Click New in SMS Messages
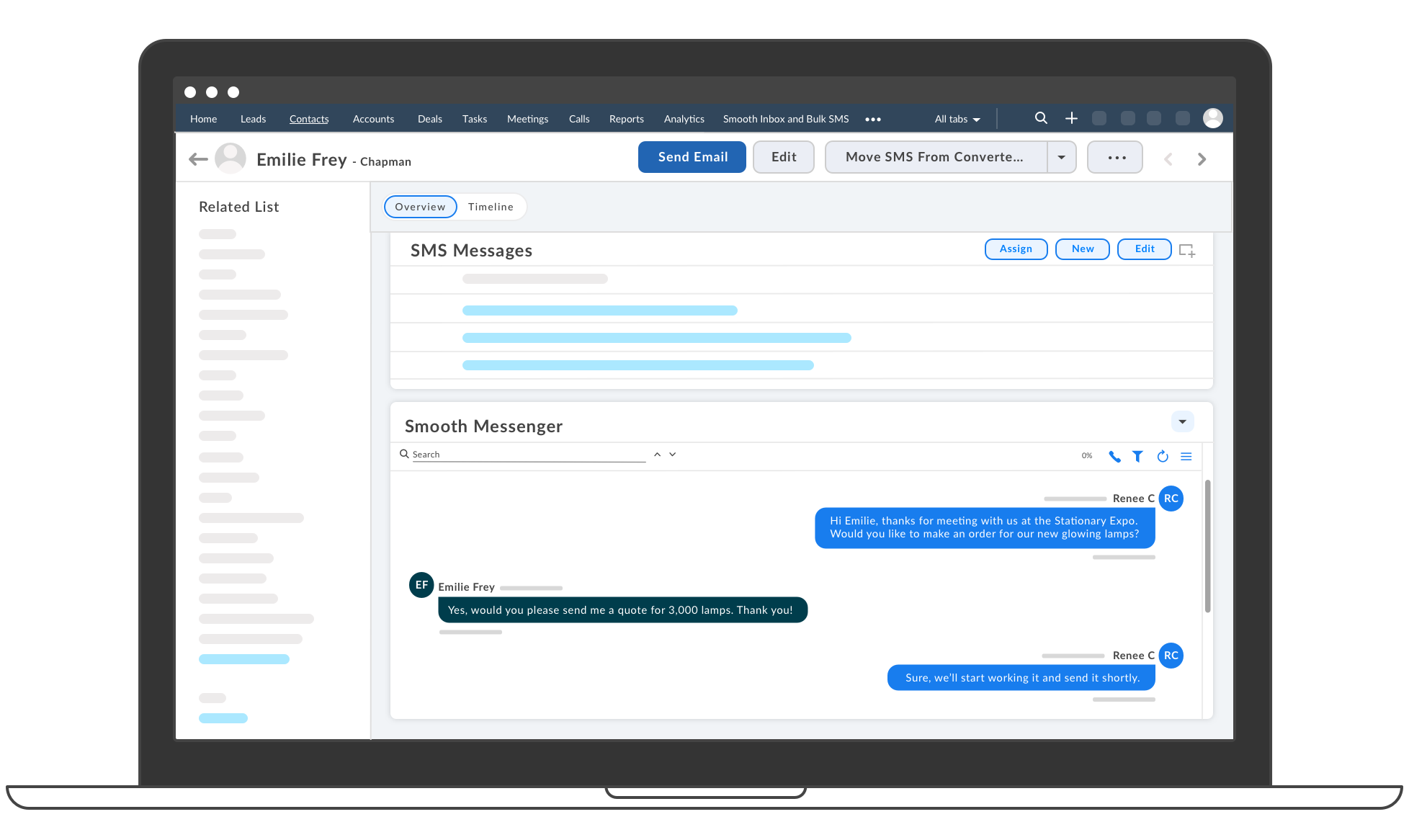 coord(1083,249)
